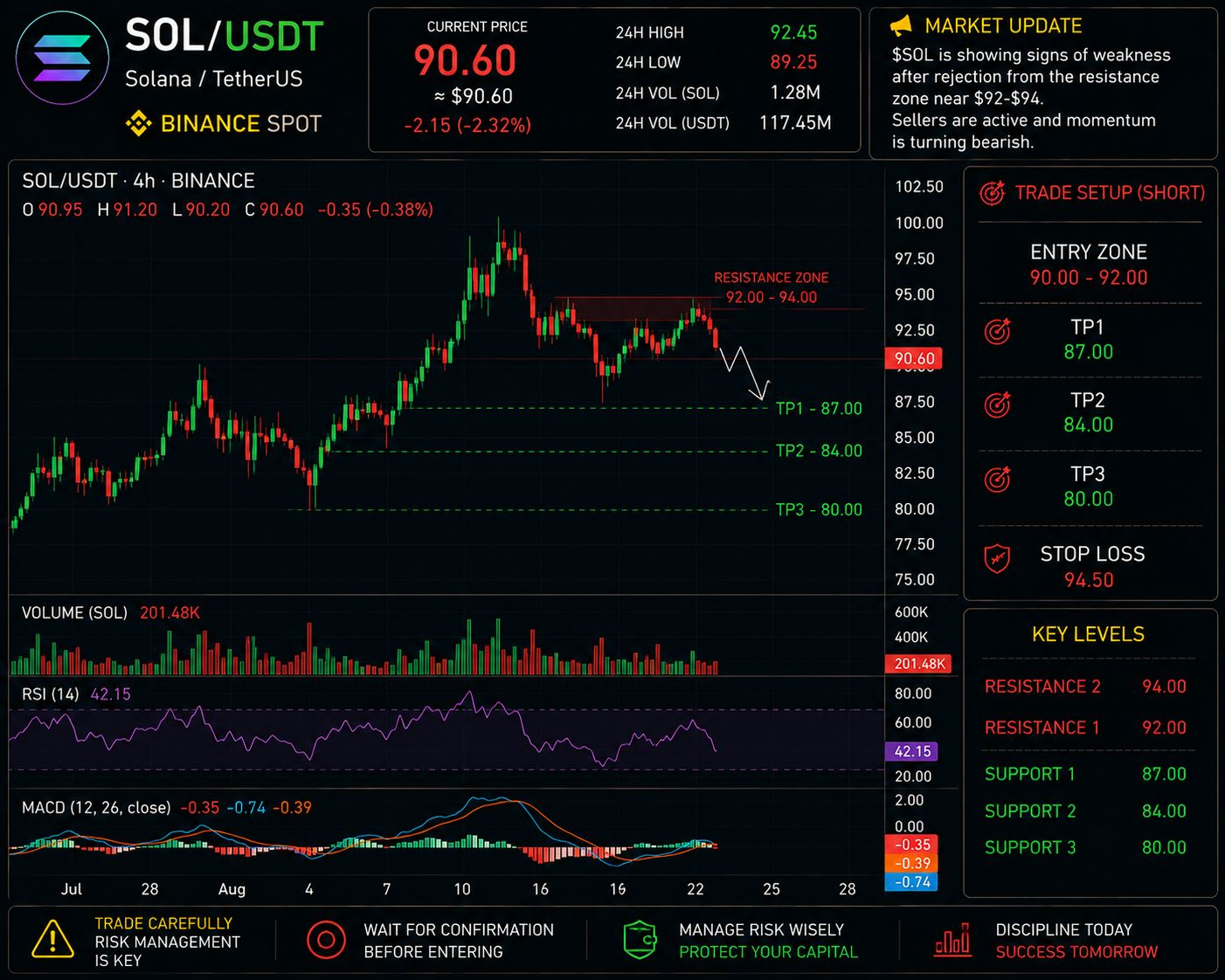Click the '25' date on the time axis
This screenshot has width=1225, height=980.
point(772,889)
